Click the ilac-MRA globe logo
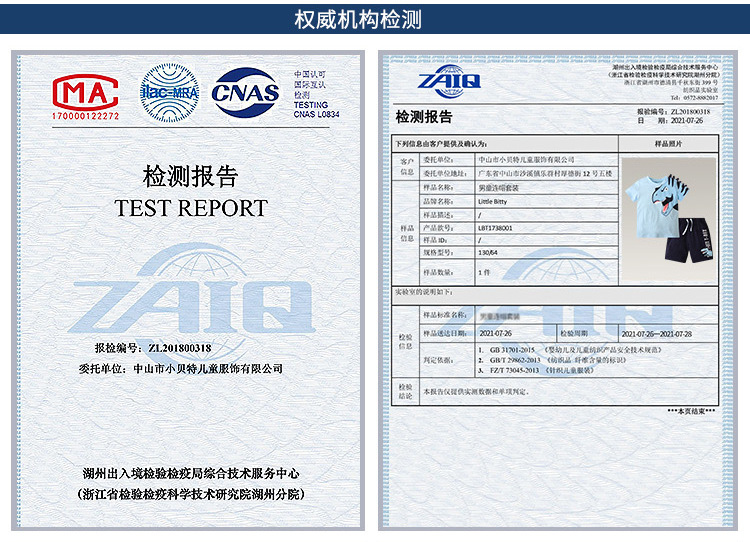 (169, 92)
